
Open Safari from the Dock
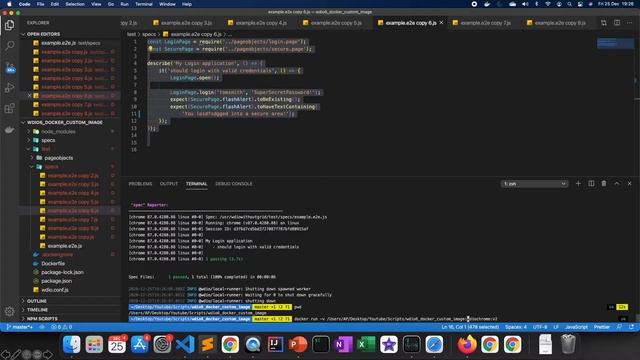tap(434, 344)
